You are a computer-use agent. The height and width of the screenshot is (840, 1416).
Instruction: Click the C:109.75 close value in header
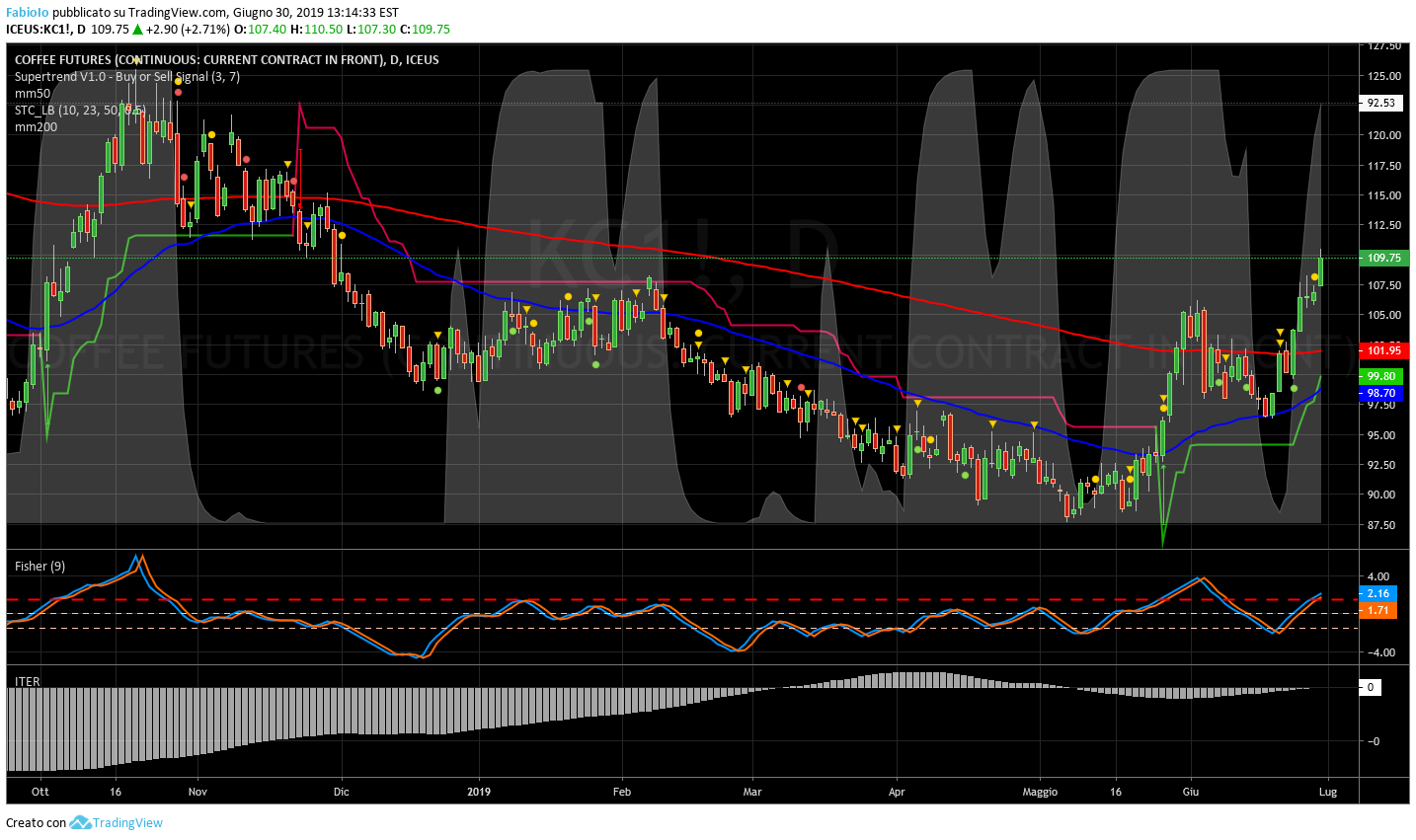(x=425, y=30)
